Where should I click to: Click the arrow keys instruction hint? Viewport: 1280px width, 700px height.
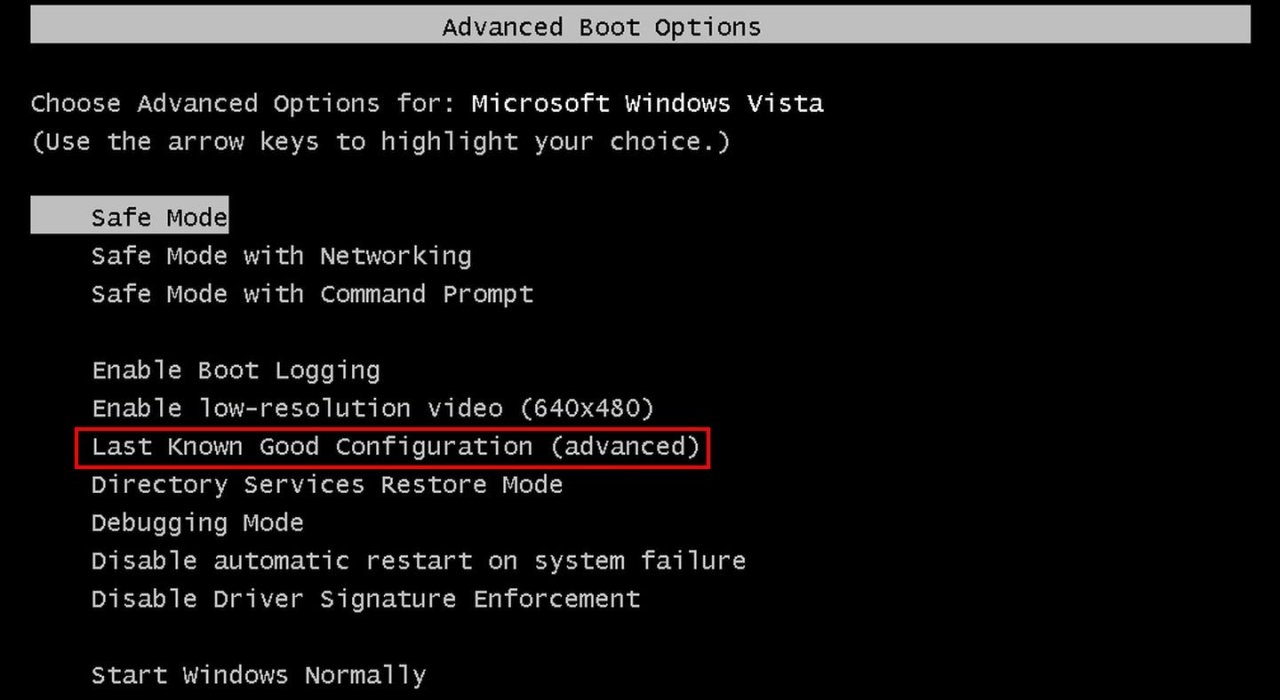click(381, 142)
